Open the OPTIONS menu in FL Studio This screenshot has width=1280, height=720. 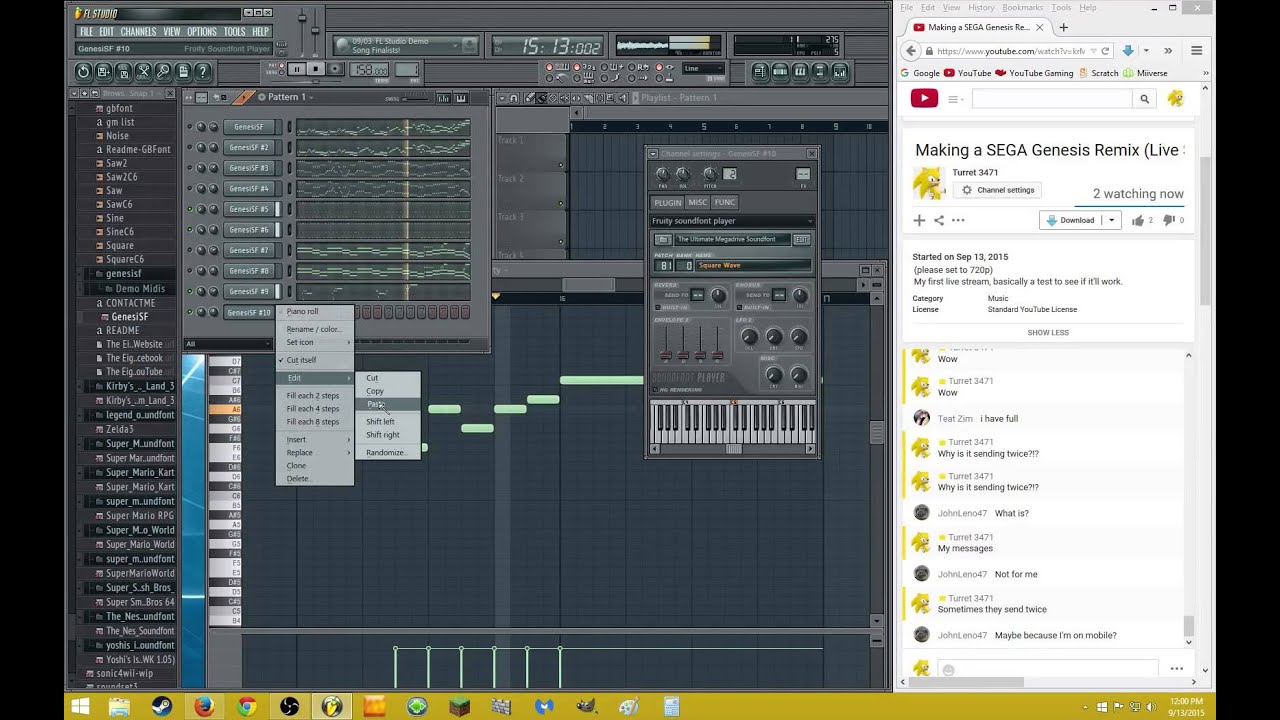pos(202,32)
